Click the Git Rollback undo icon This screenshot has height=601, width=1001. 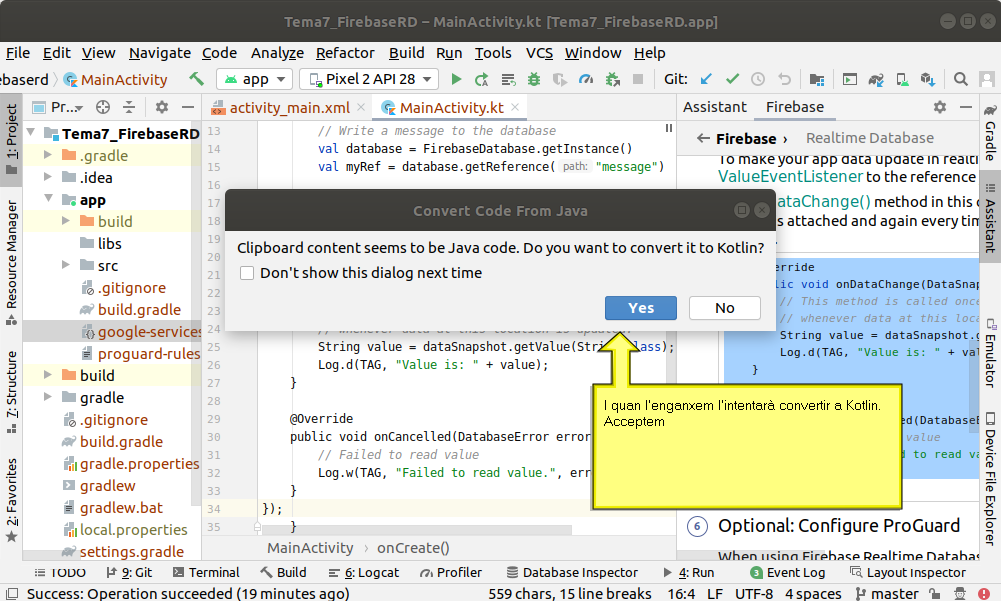coord(784,79)
